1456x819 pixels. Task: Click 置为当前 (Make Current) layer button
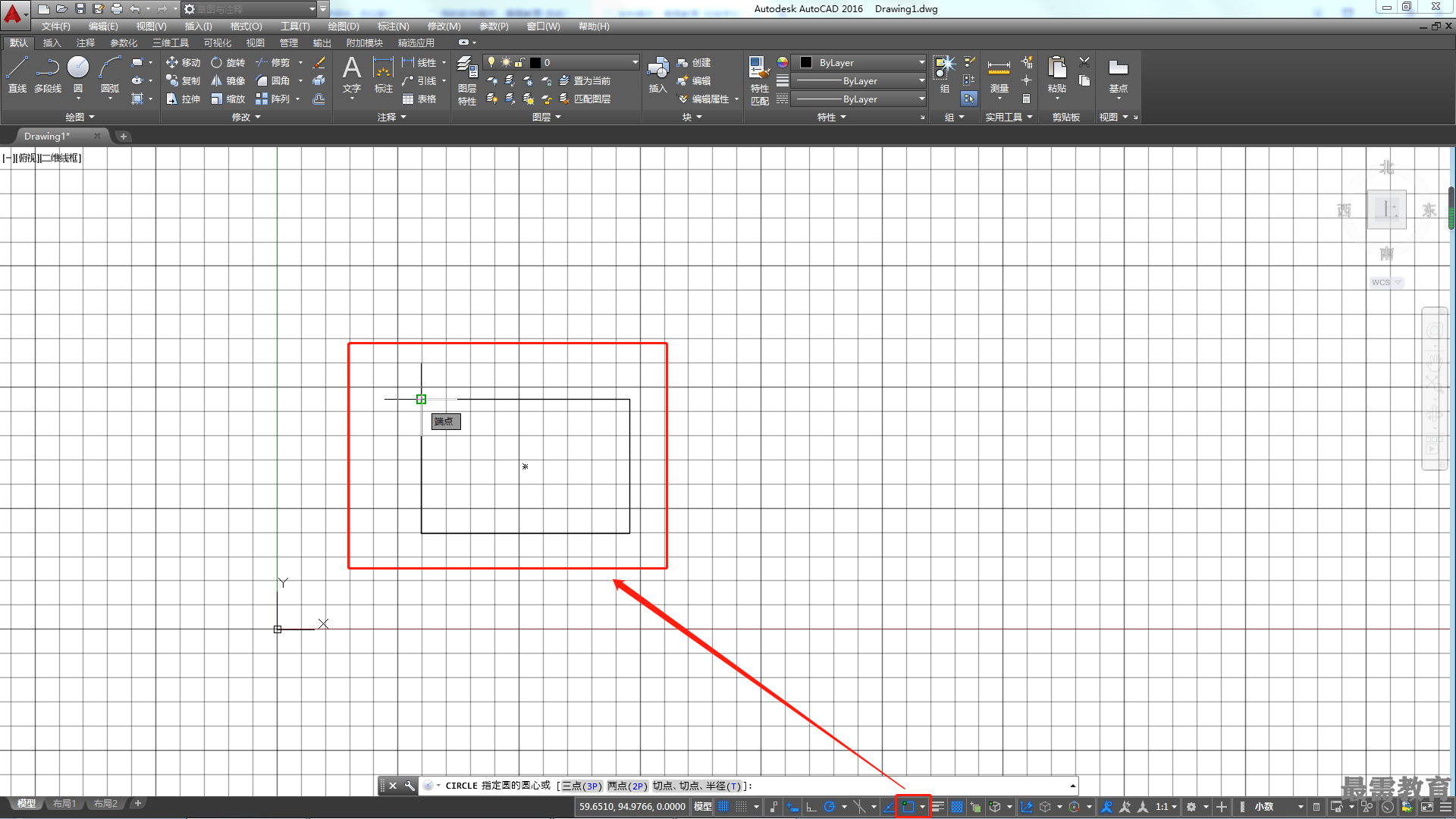[x=585, y=81]
